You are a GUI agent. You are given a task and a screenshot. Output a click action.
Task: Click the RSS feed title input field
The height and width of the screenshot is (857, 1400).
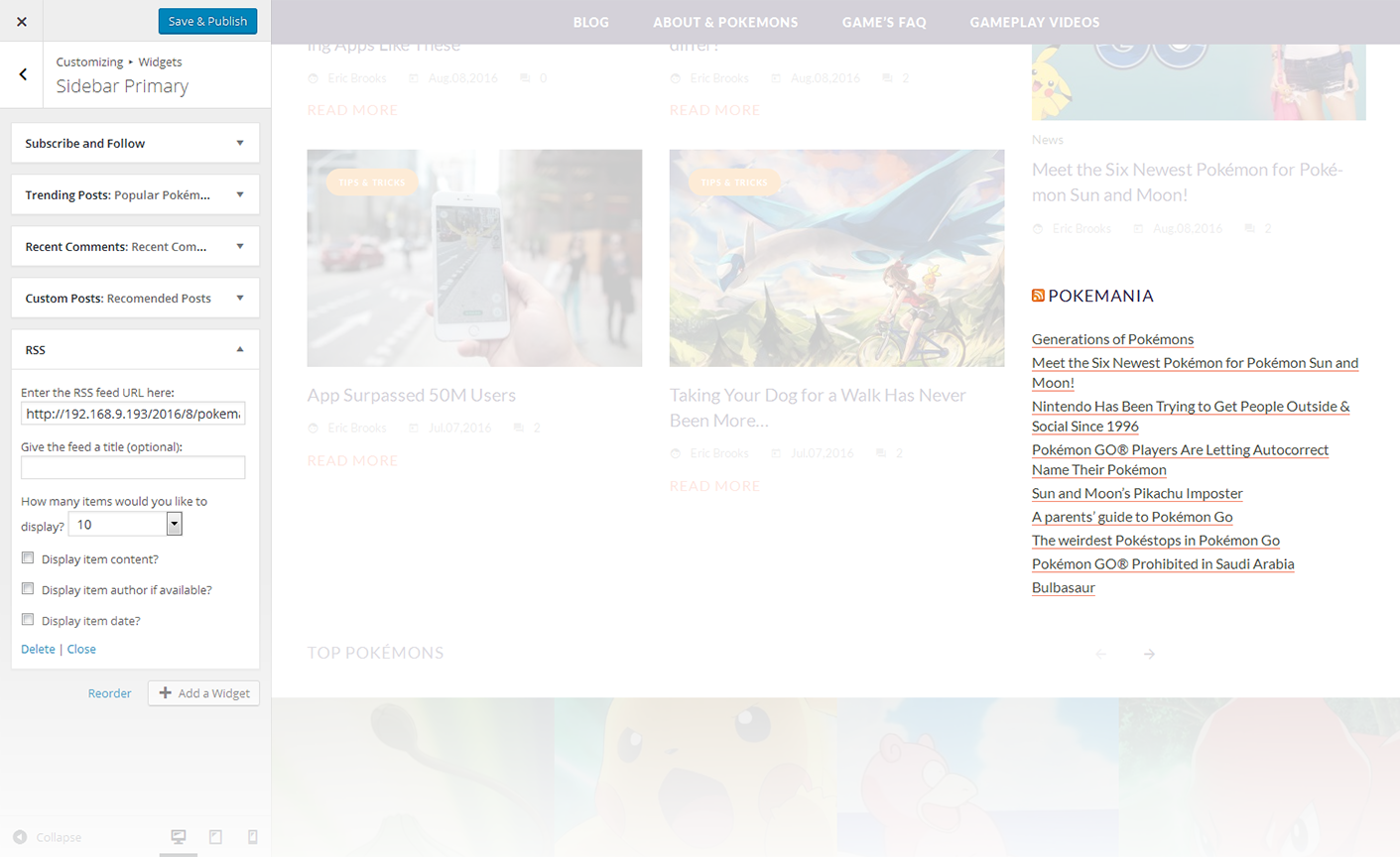(x=133, y=467)
